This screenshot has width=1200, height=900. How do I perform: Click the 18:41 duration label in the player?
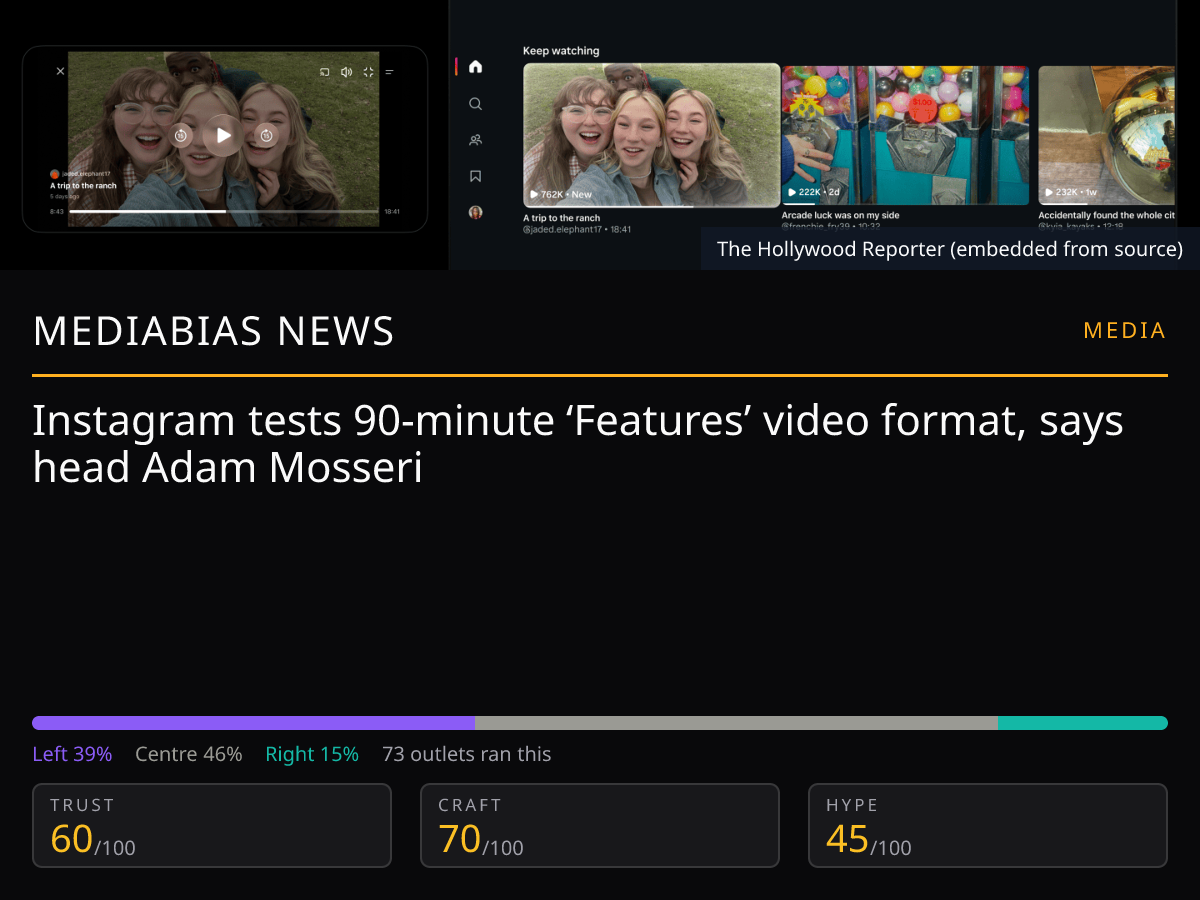tap(392, 211)
